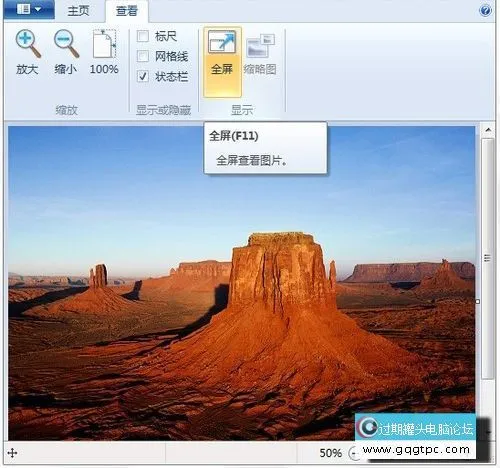500x468 pixels.
Task: Click the 缩放 group label
Action: [x=66, y=110]
